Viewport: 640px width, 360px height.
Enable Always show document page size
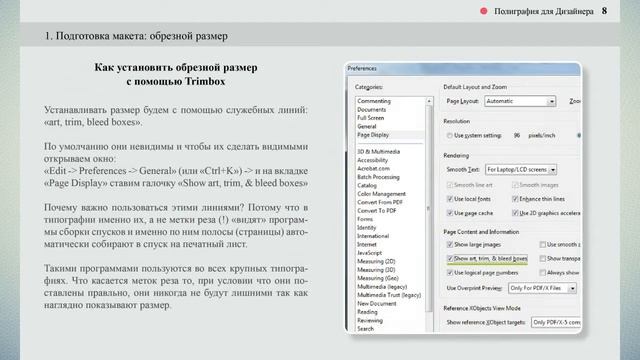click(x=542, y=273)
